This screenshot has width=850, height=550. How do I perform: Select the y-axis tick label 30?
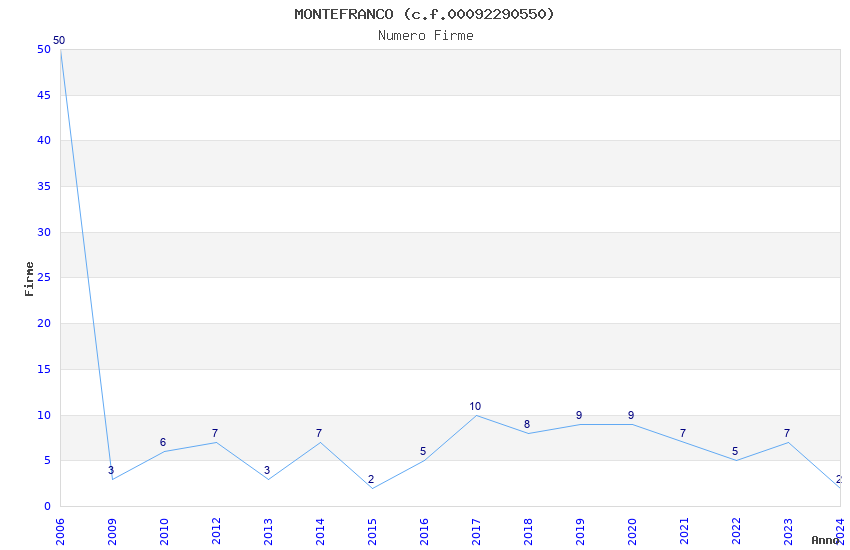pyautogui.click(x=44, y=232)
